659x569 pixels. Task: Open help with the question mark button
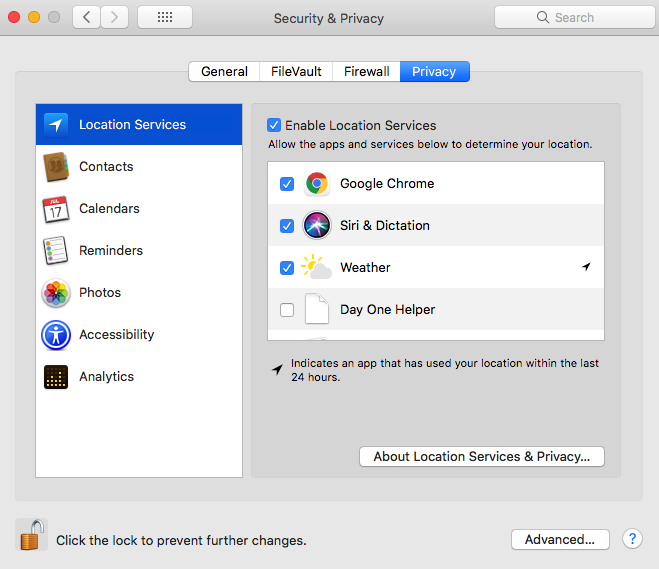pos(633,539)
